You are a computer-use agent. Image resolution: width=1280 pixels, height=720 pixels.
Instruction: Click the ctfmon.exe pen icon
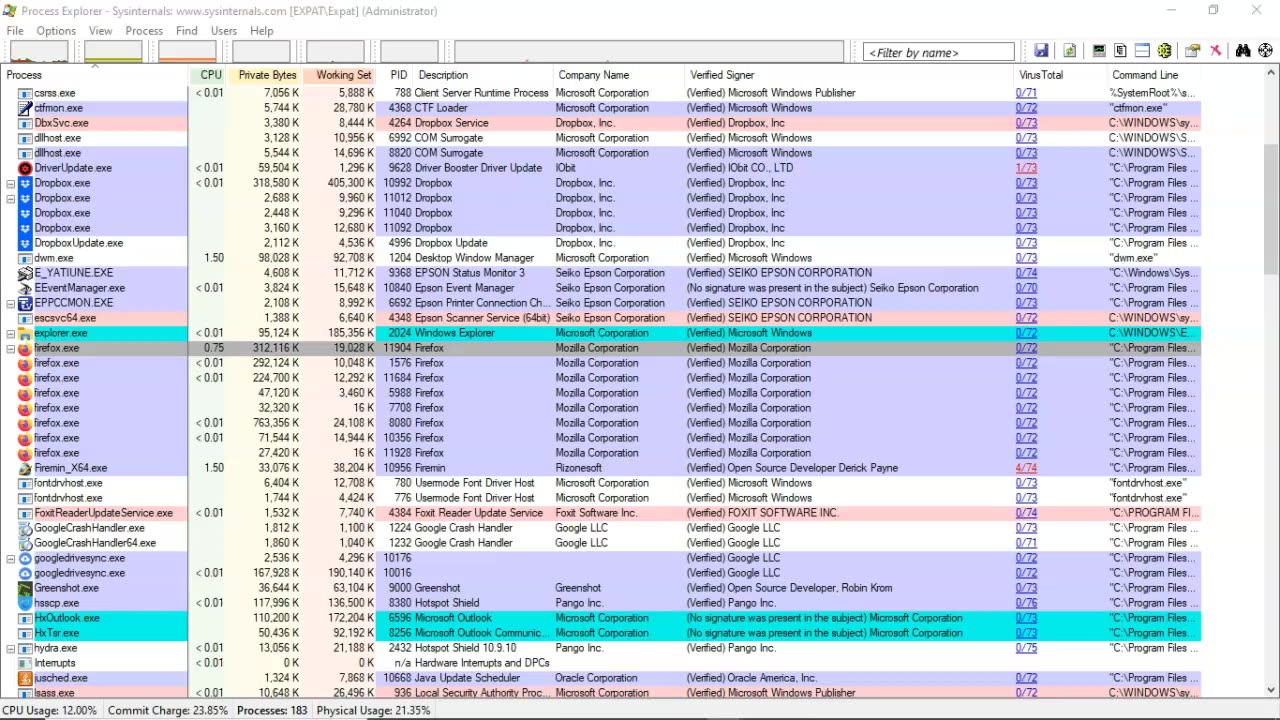click(26, 108)
